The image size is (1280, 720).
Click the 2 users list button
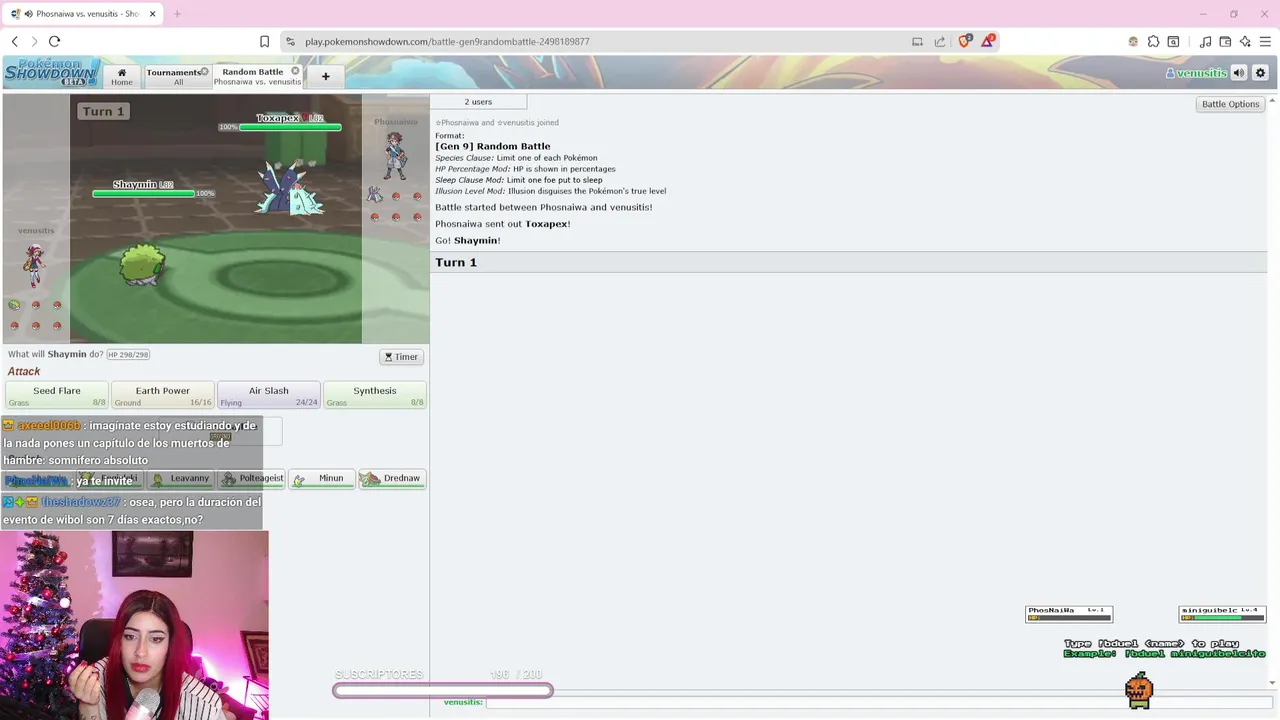478,102
